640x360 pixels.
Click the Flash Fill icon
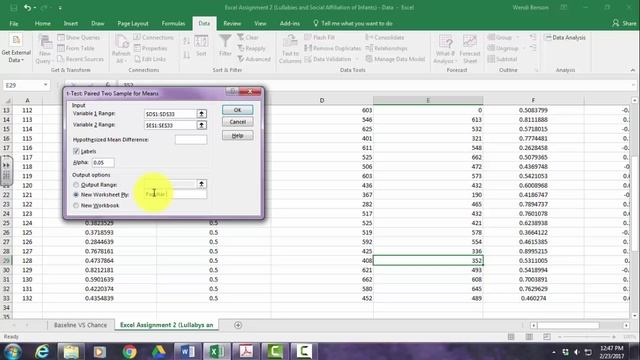(x=308, y=37)
